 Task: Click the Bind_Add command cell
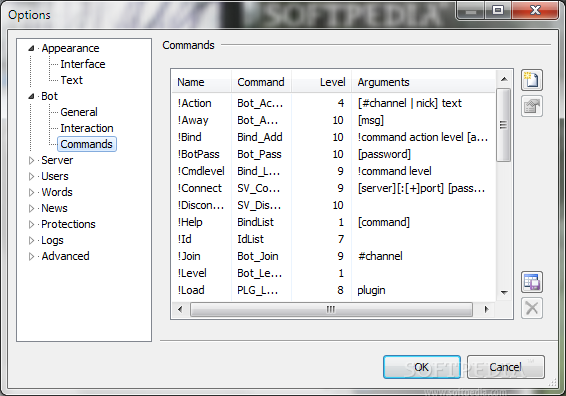pyautogui.click(x=260, y=137)
